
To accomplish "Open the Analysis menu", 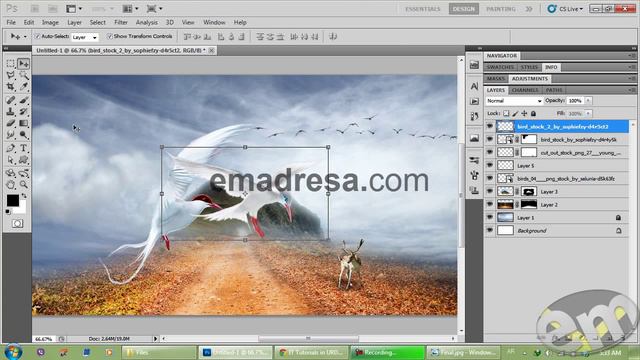I will tap(147, 22).
